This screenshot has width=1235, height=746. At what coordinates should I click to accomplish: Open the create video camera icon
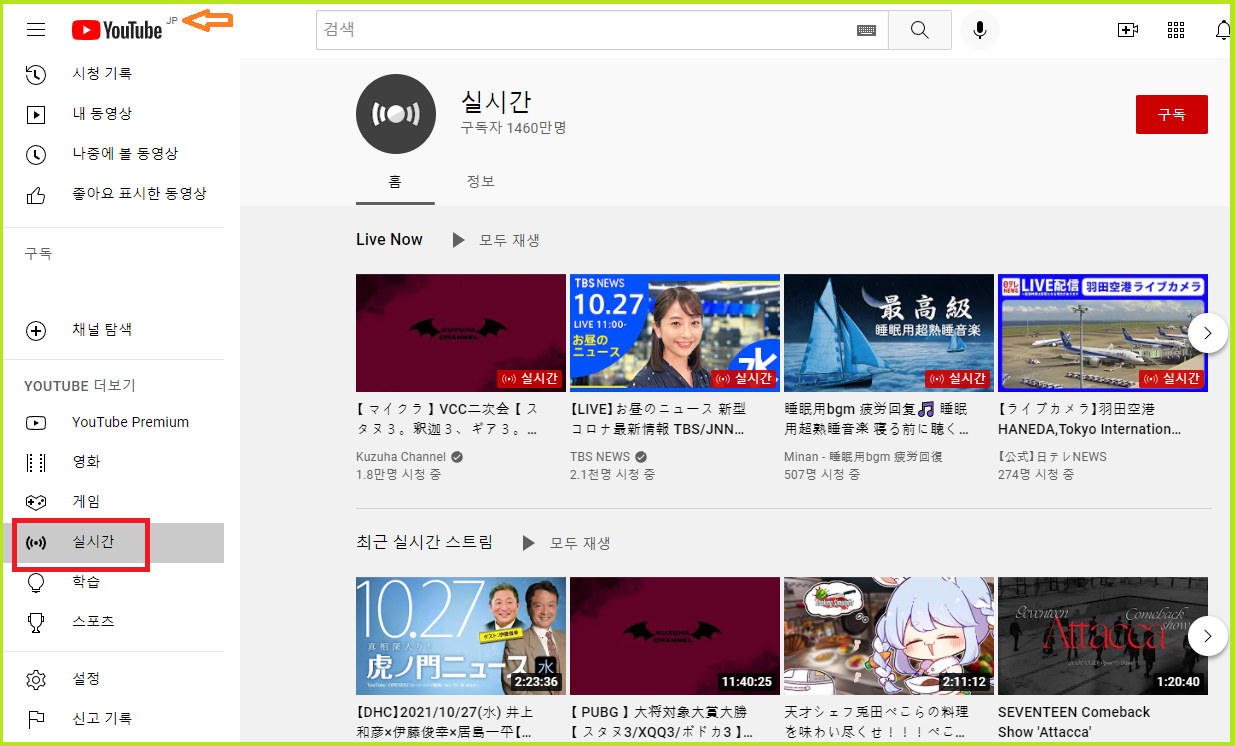1128,30
